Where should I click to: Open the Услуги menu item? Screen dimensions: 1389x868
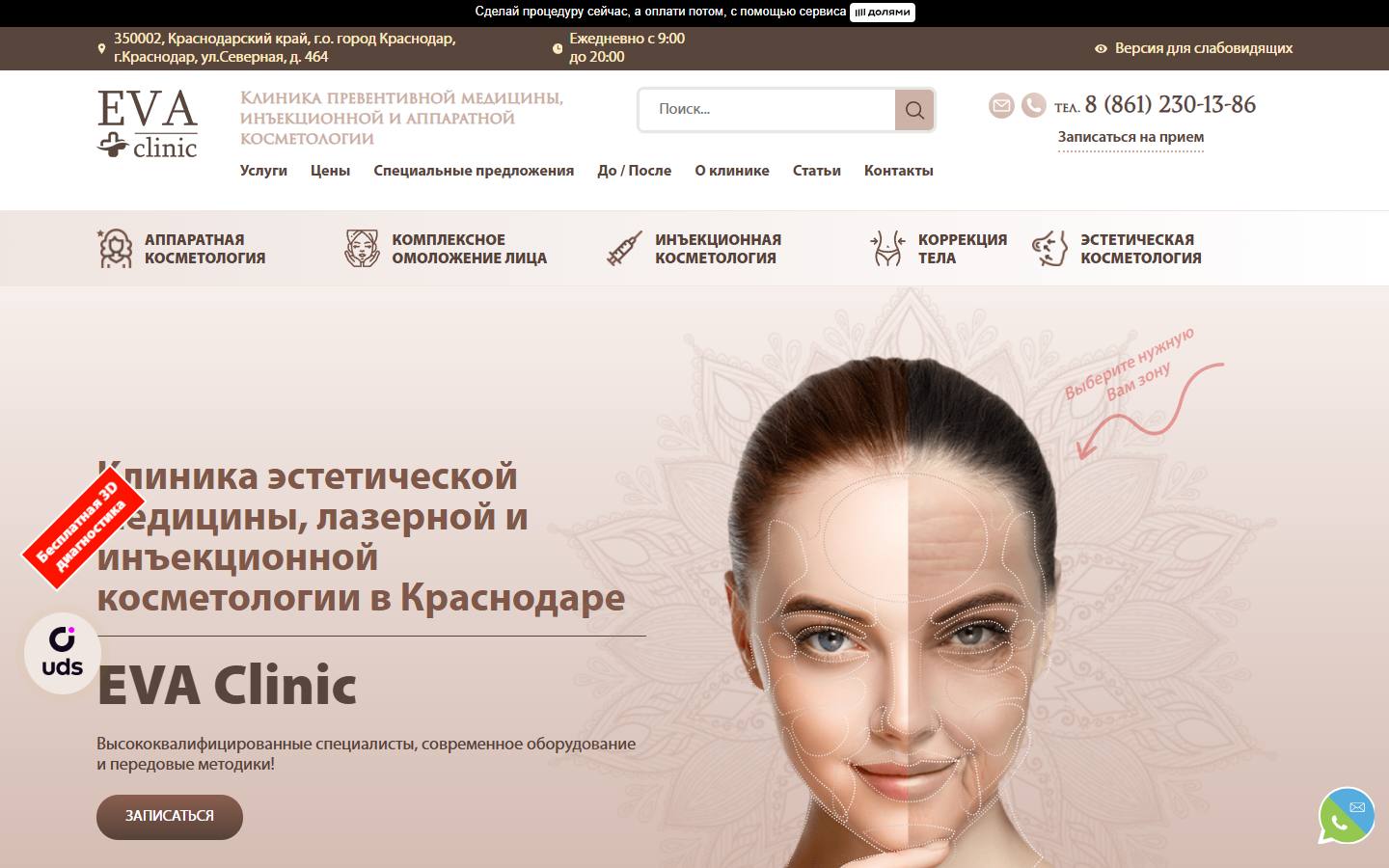coord(263,171)
